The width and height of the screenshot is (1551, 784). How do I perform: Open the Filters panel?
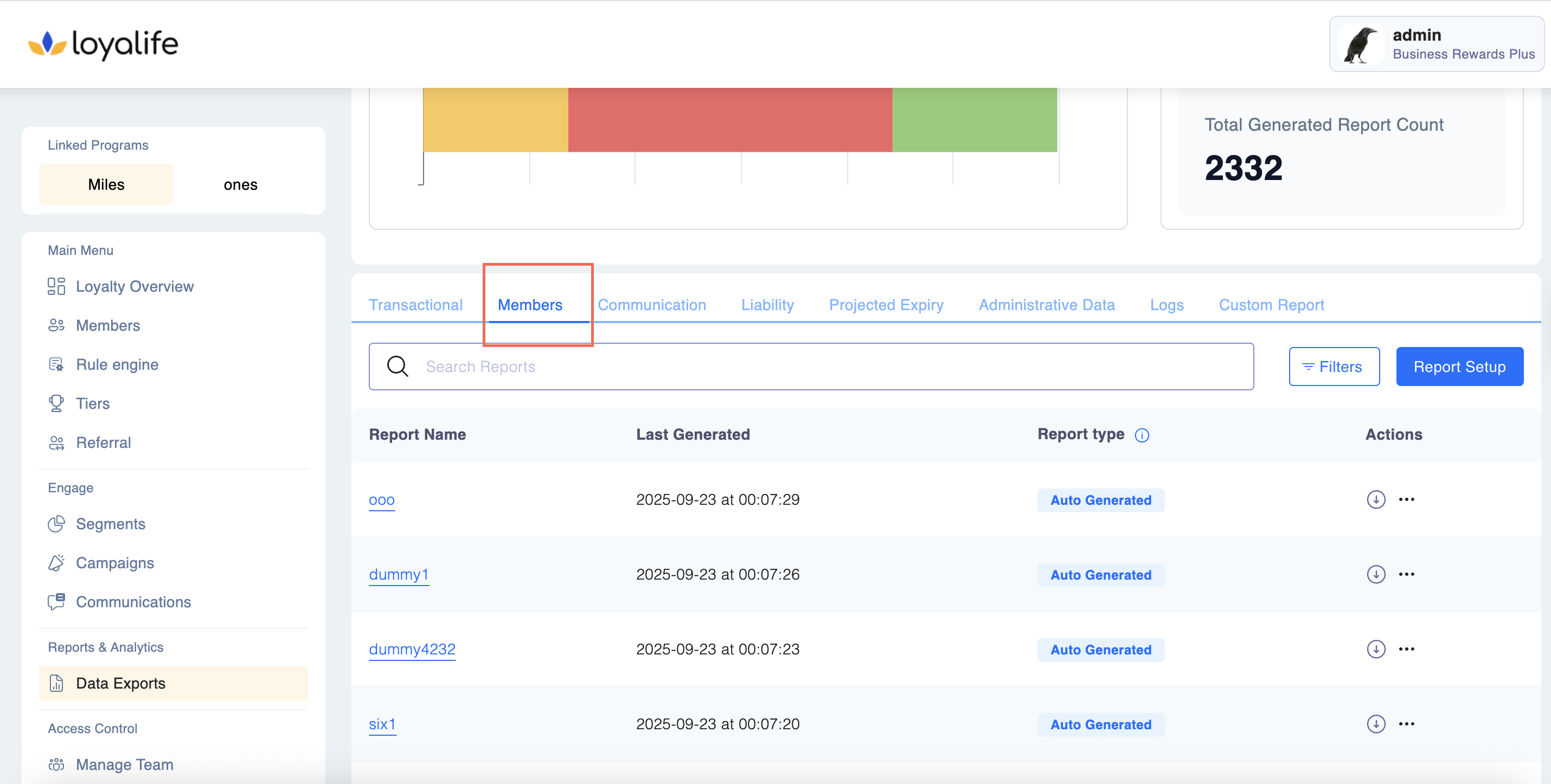1334,366
